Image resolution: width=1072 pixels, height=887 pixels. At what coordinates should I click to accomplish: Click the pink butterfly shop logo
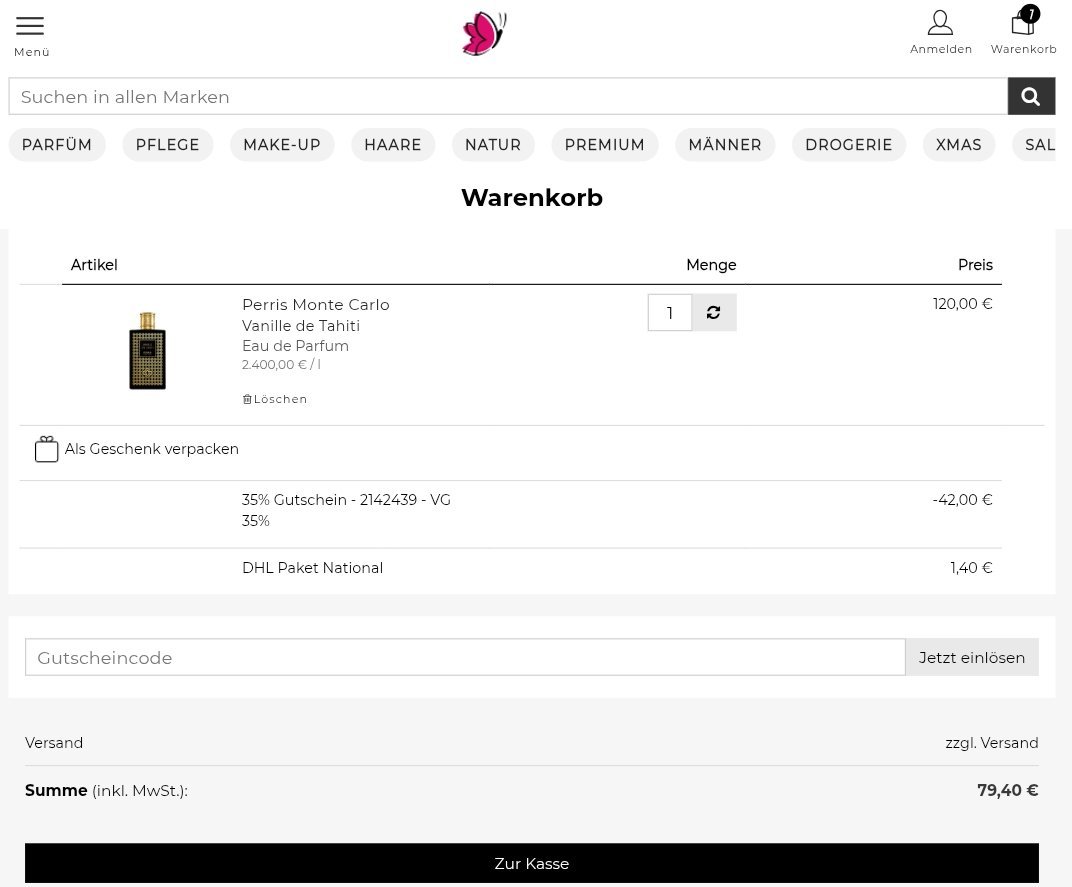point(484,34)
